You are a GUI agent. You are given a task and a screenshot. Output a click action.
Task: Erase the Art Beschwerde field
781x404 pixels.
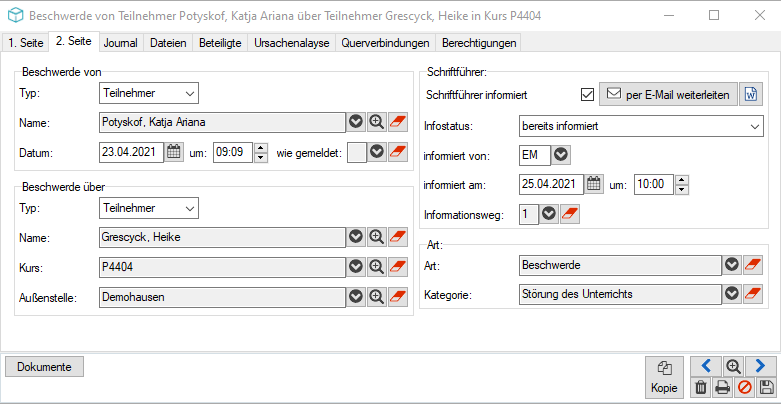pyautogui.click(x=753, y=265)
